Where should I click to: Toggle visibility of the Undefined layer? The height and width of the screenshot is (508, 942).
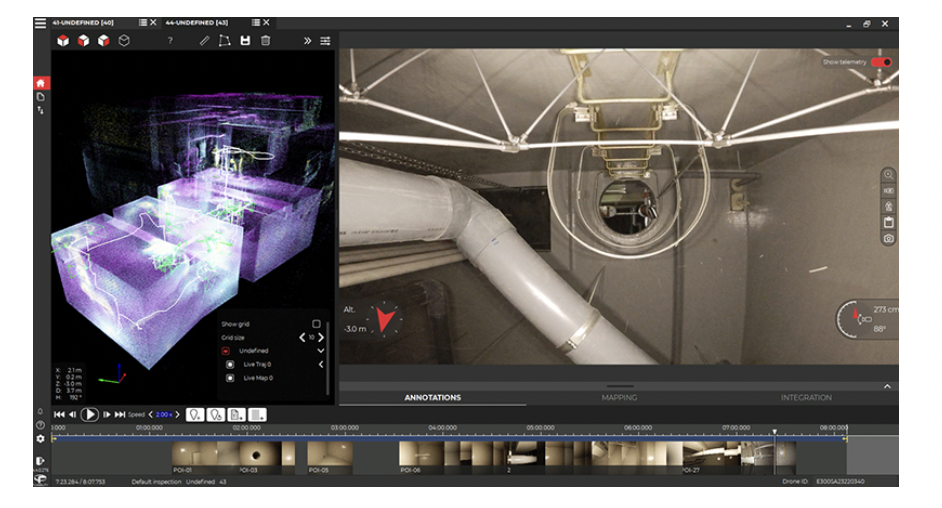tap(225, 351)
